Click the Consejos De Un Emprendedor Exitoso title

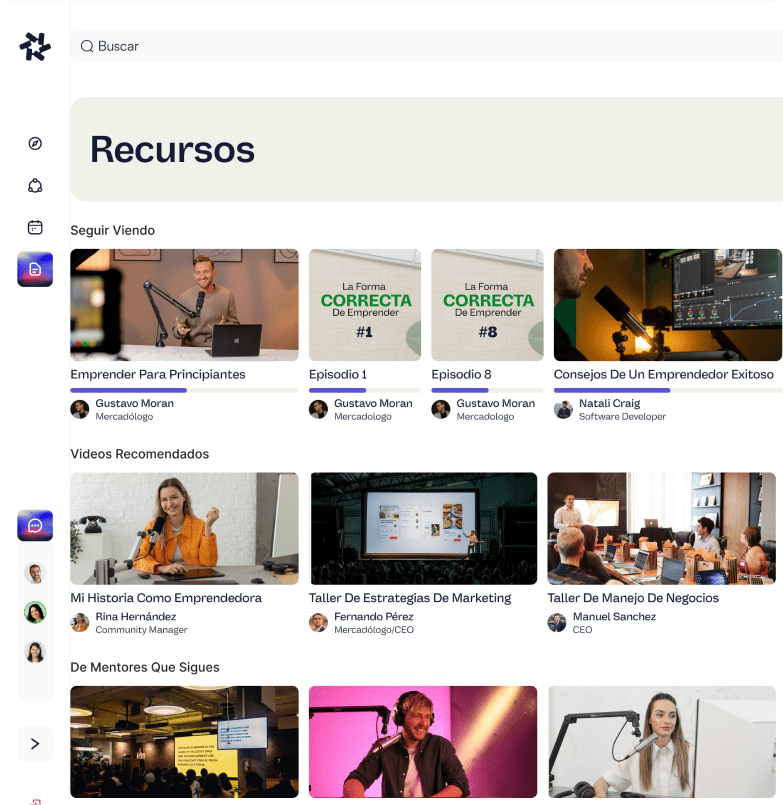(664, 374)
